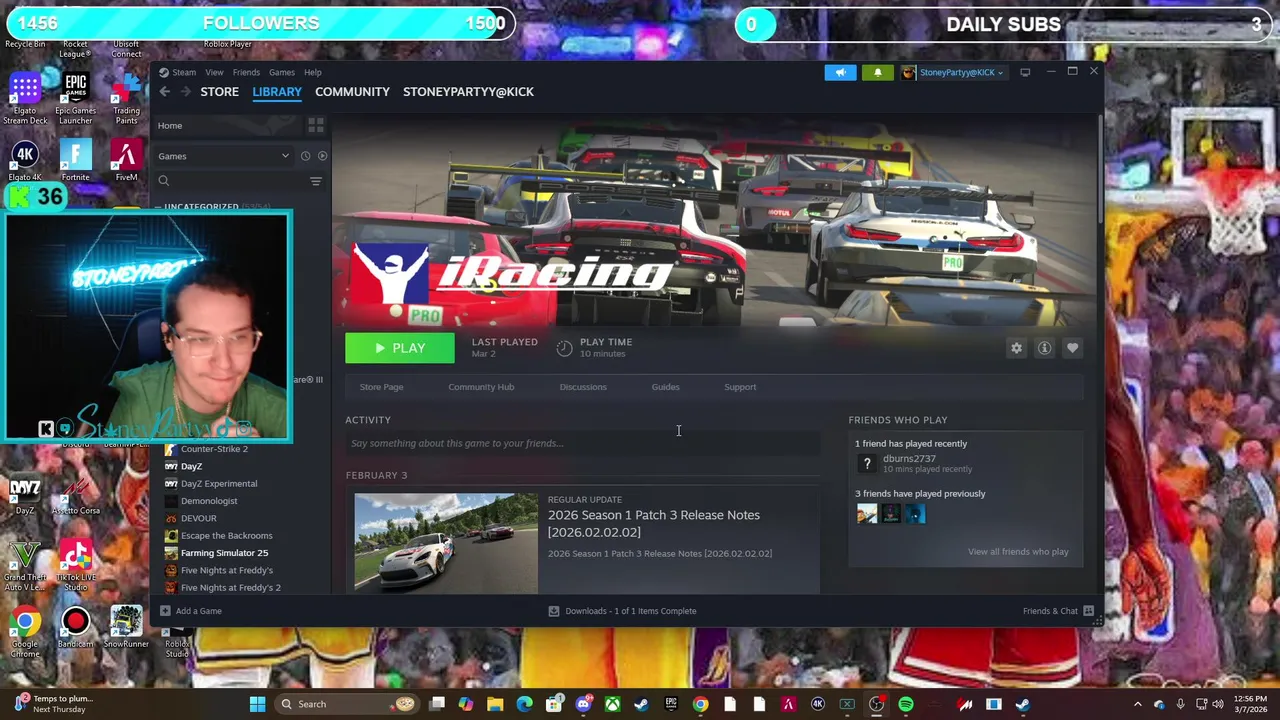Viewport: 1280px width, 720px height.
Task: Click the library search field
Action: pos(230,181)
